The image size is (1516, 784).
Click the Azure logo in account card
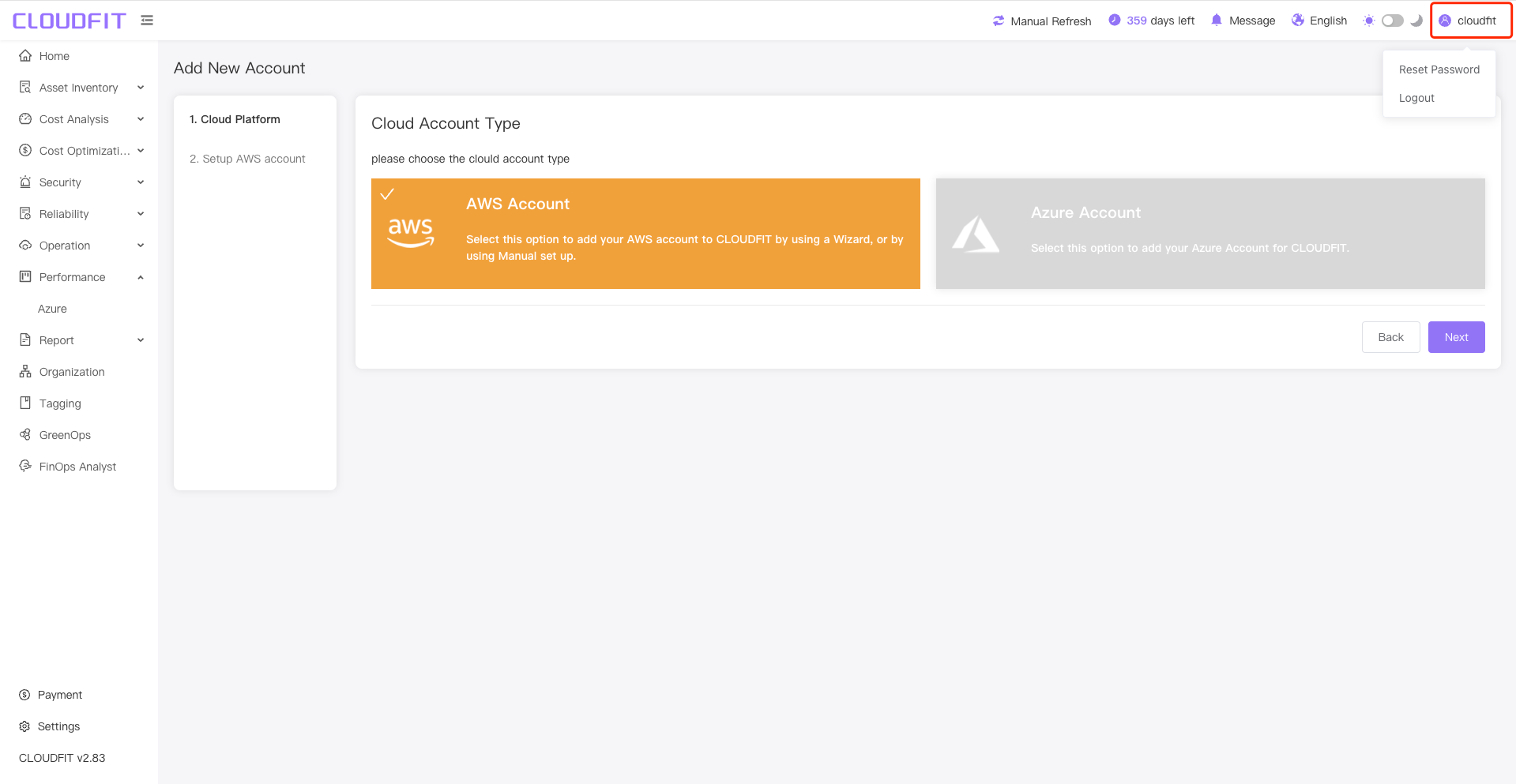click(x=976, y=234)
